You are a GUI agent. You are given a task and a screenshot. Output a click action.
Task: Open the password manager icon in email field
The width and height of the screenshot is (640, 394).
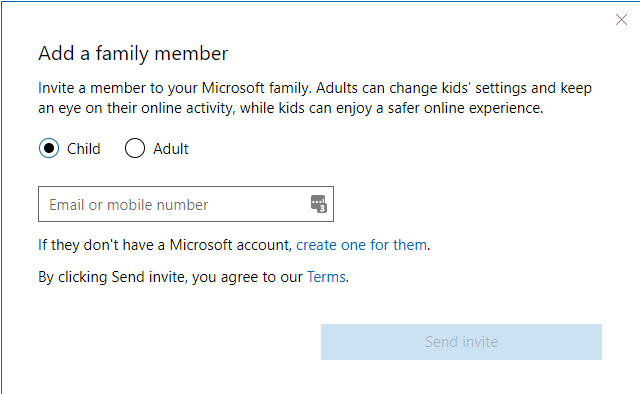point(318,204)
